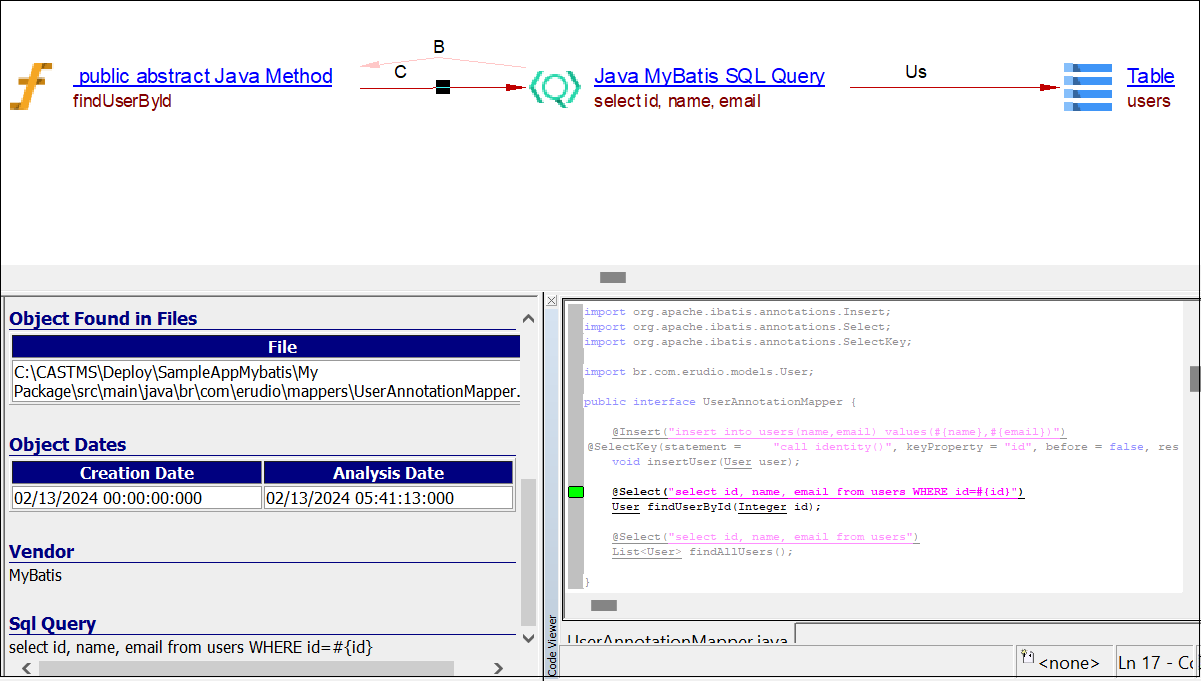Click the code viewer vertical scrollbar thumb
Image resolution: width=1201 pixels, height=681 pixels.
coord(1194,379)
